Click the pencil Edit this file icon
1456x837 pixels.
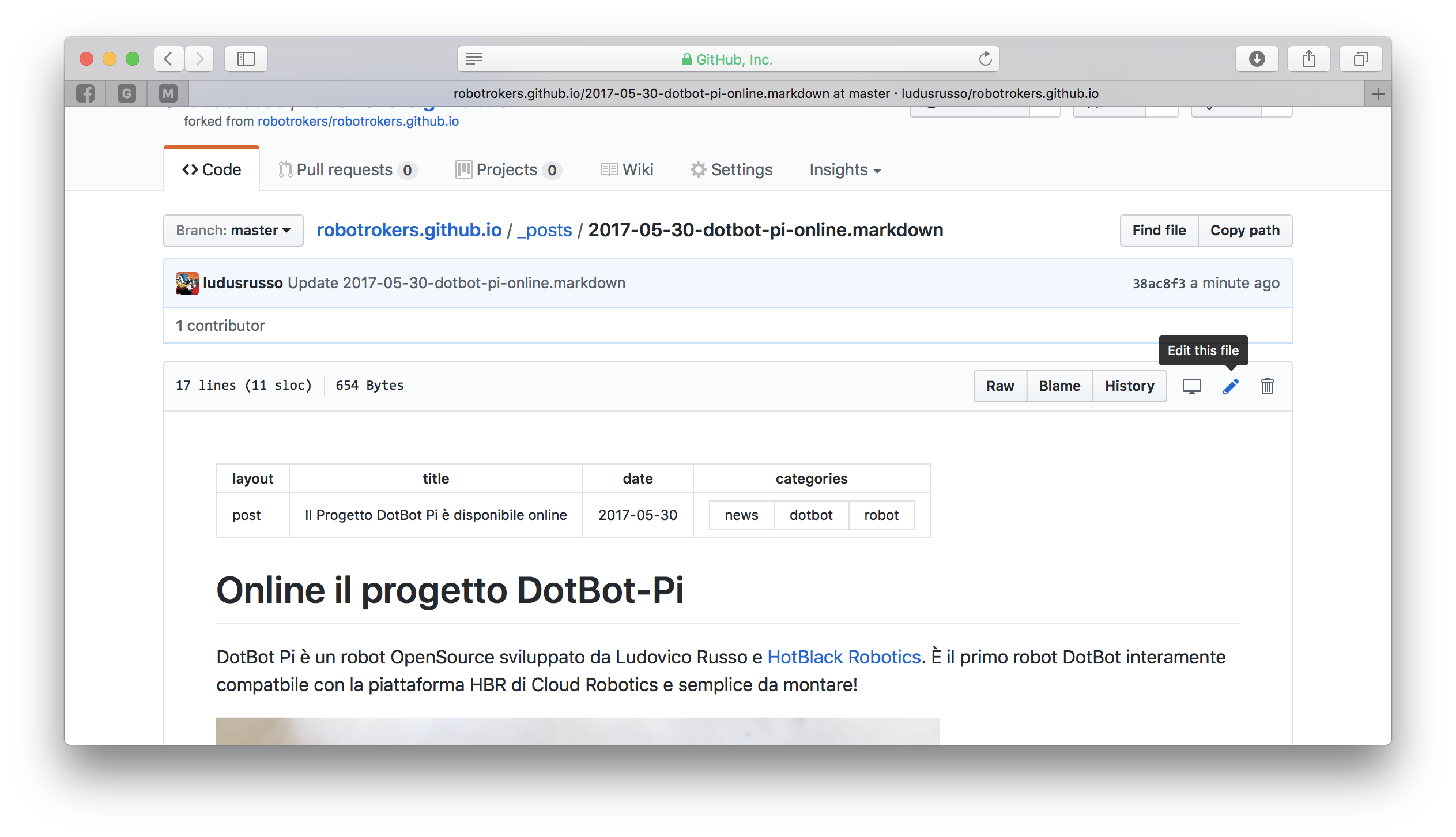[x=1230, y=386]
